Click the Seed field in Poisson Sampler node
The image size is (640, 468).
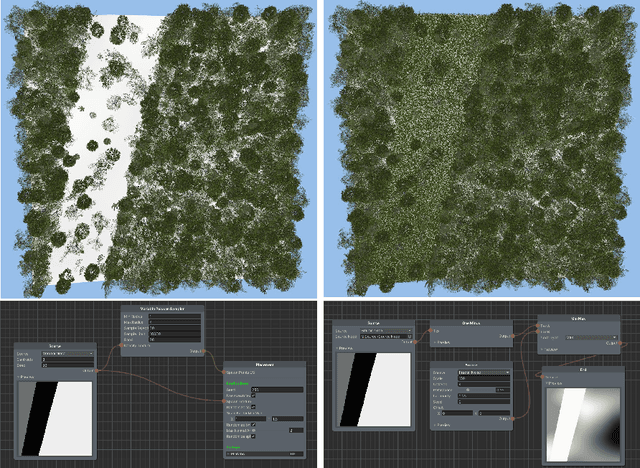(176, 338)
